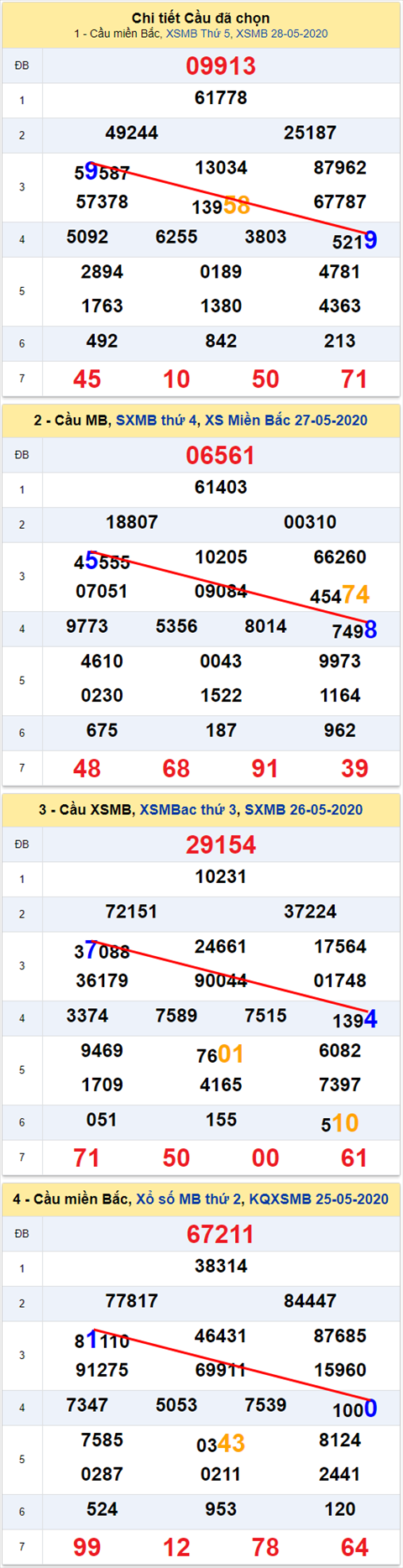Select special prize number 29154
Image resolution: width=403 pixels, height=1568 pixels.
tap(221, 844)
